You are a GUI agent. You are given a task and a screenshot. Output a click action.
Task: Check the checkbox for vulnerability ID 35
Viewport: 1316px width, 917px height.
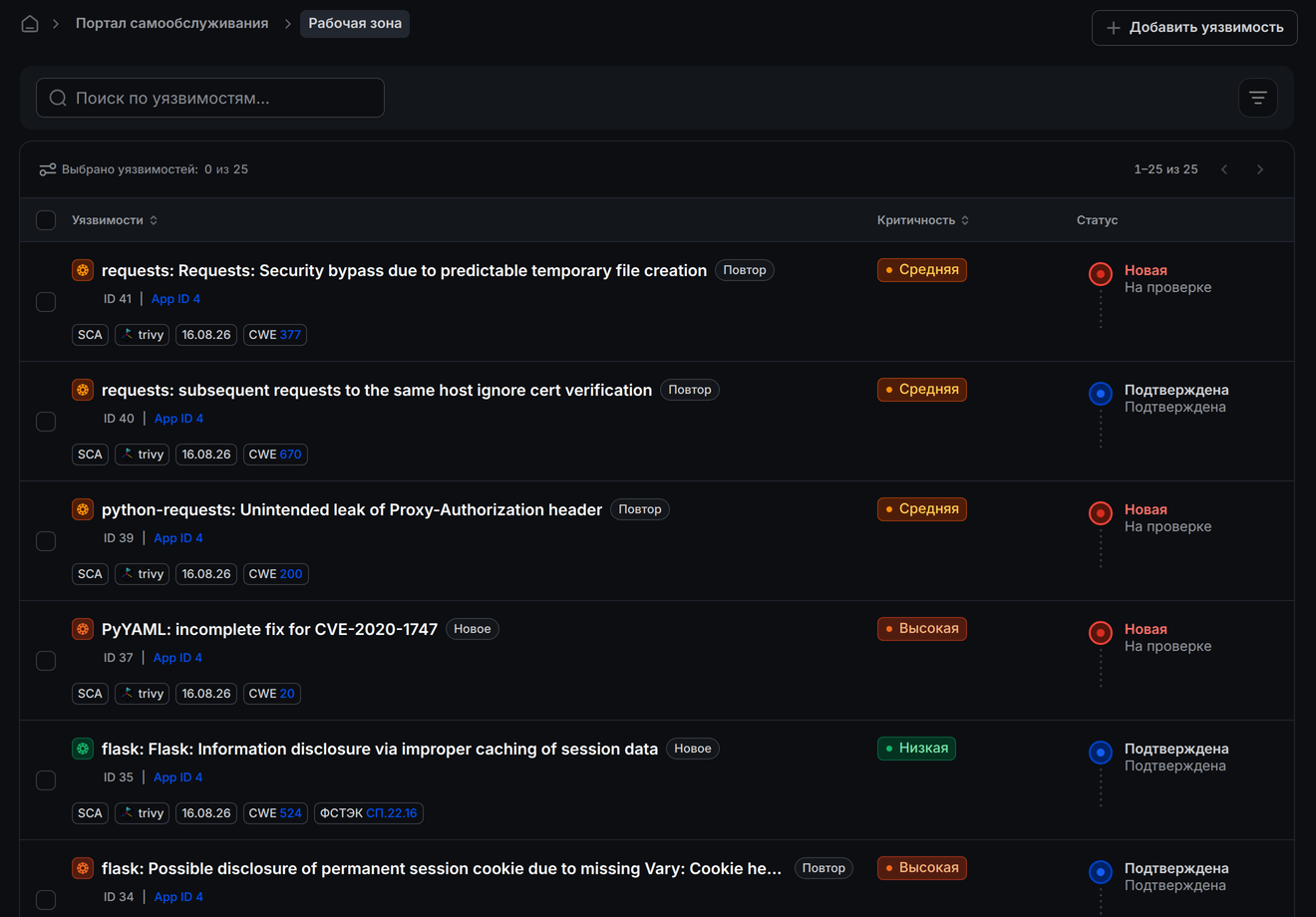click(x=46, y=780)
